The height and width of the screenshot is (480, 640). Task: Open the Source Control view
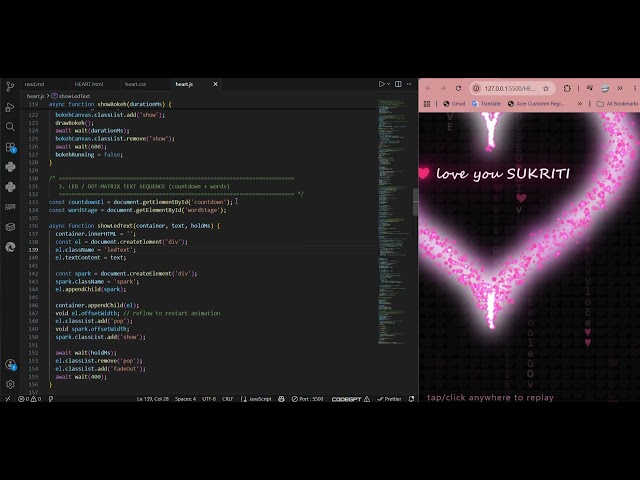10,86
